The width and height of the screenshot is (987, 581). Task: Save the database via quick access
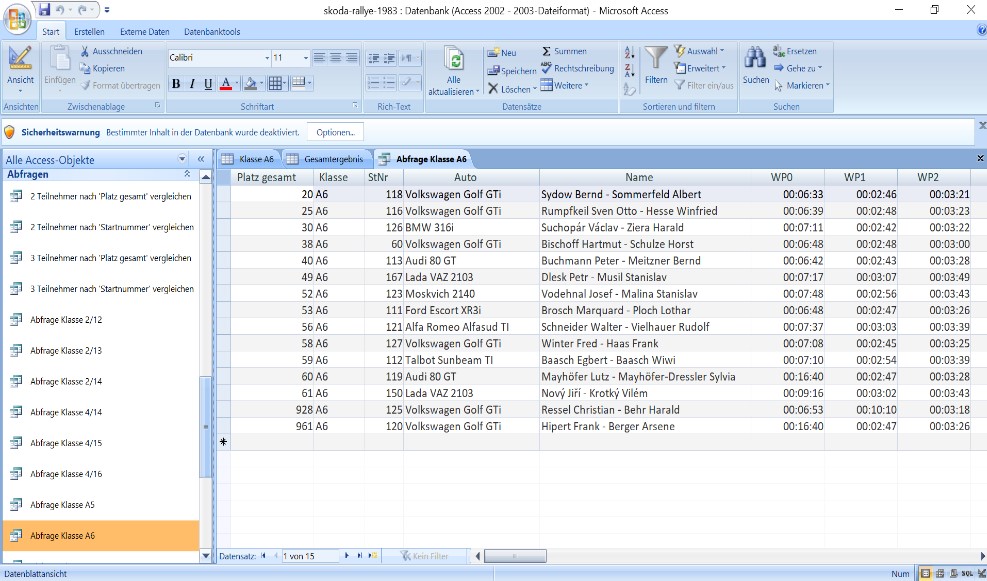click(44, 9)
